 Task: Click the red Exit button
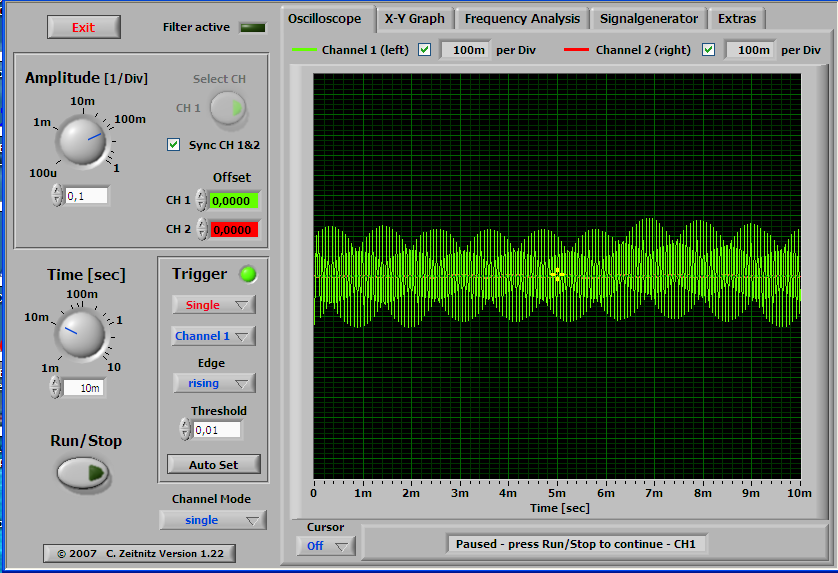coord(83,27)
